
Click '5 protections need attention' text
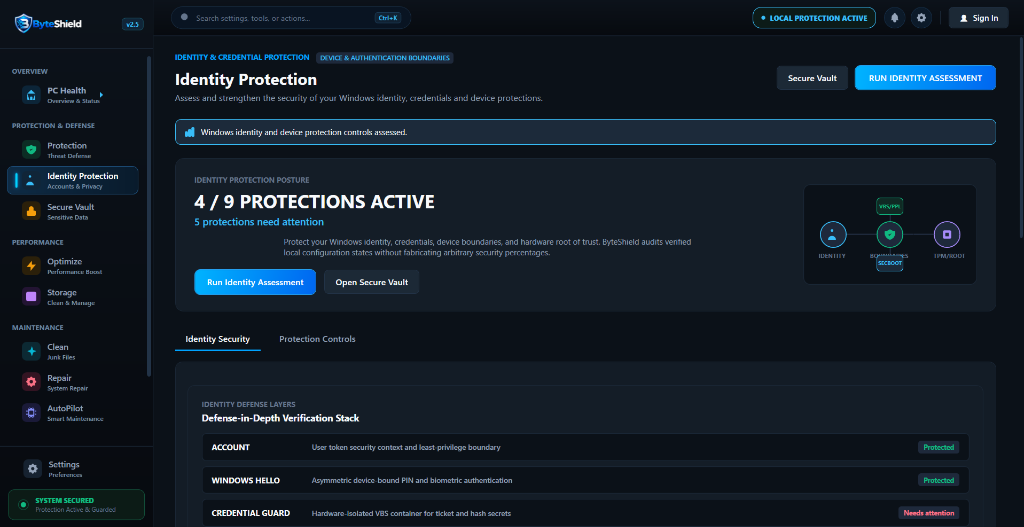[259, 222]
